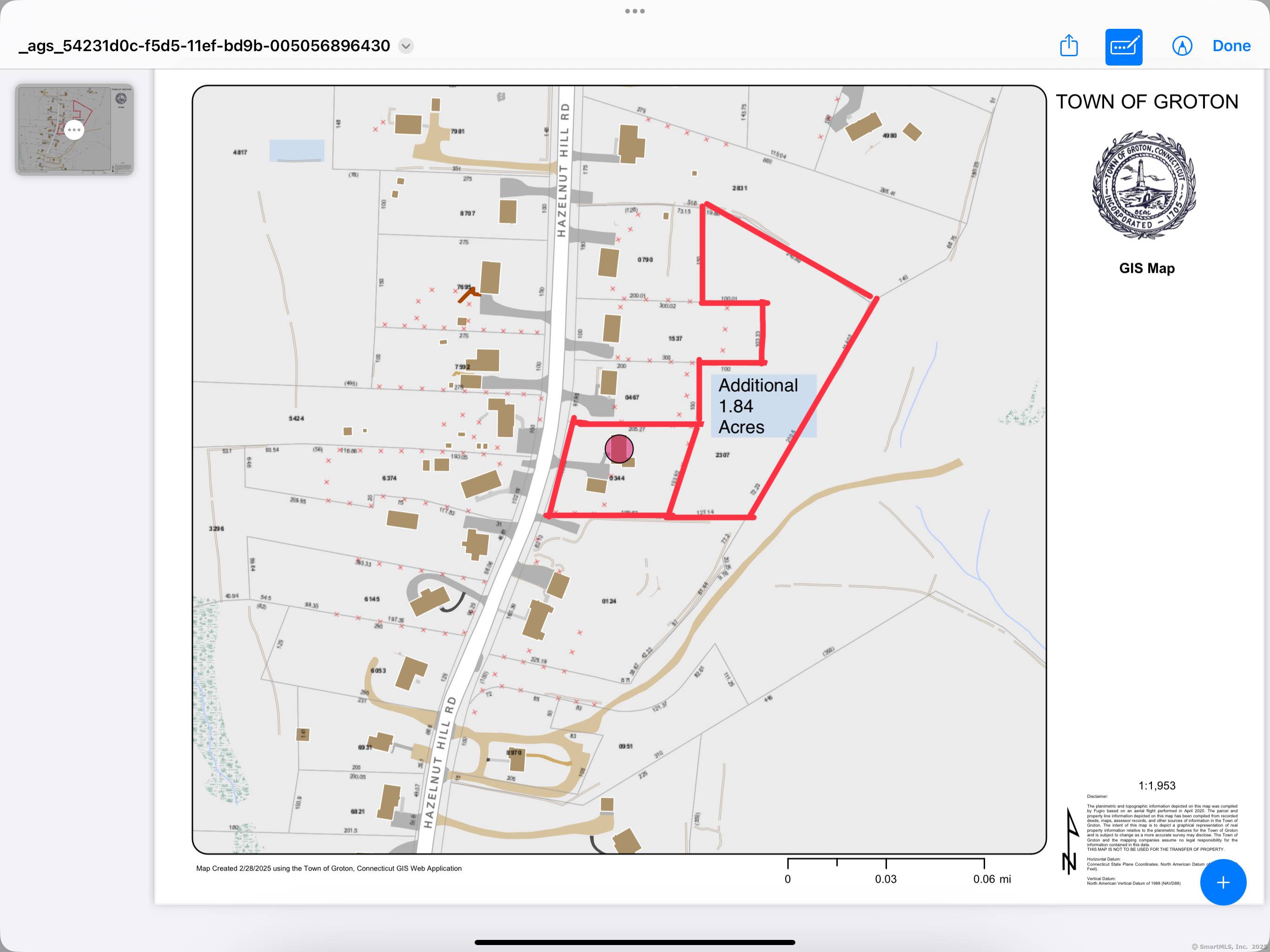The image size is (1270, 952).
Task: Select the page thumbnail in sidebar
Action: click(x=74, y=129)
